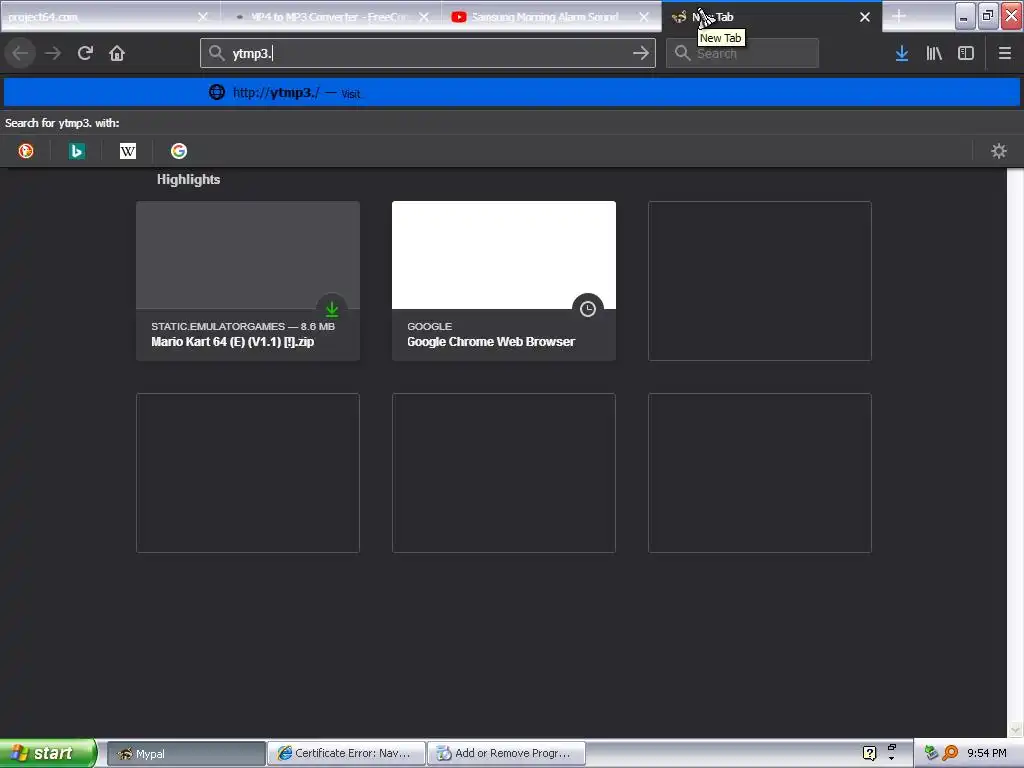Close the New Tab tab
This screenshot has height=768, width=1024.
coord(865,17)
